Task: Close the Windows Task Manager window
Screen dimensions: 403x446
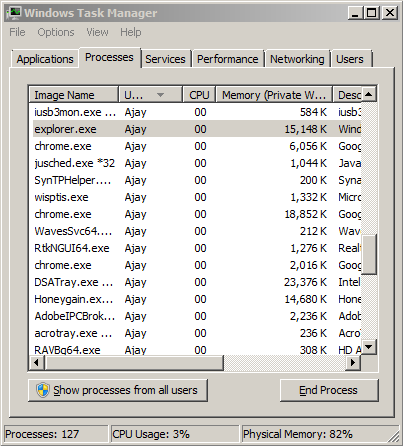Action: (x=389, y=13)
